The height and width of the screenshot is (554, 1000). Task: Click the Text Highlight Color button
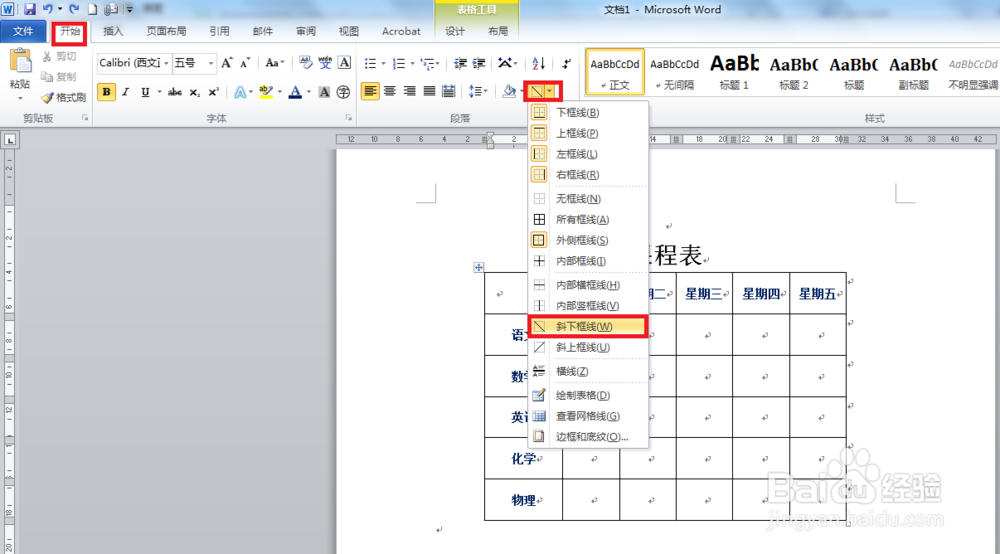click(x=266, y=92)
